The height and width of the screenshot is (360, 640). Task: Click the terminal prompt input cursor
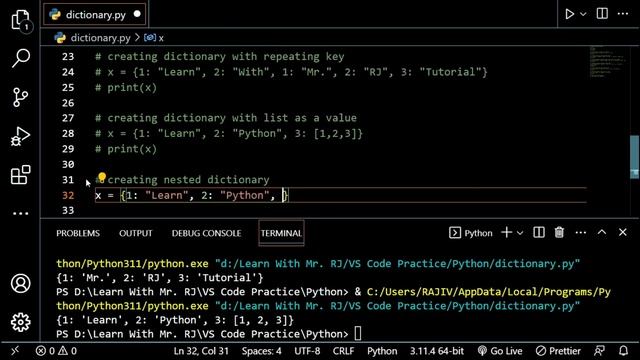(358, 333)
